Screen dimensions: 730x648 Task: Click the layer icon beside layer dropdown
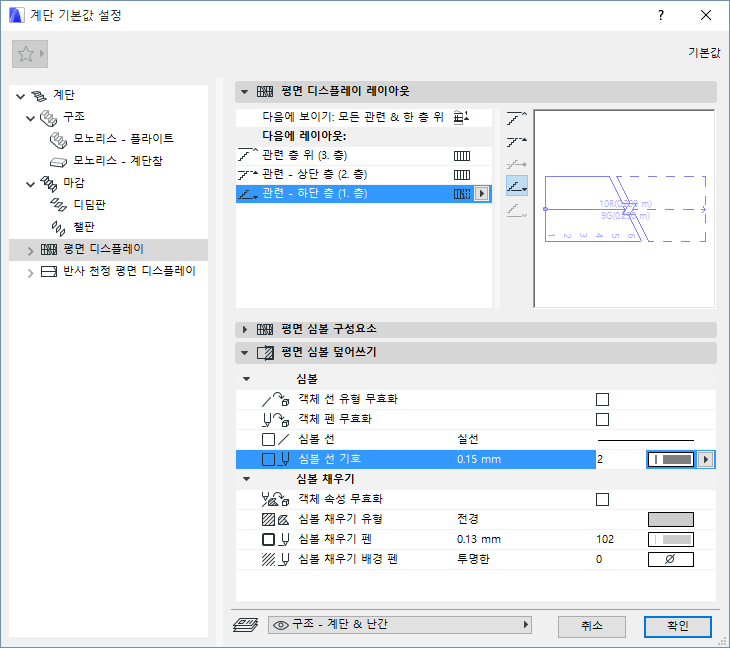(x=245, y=625)
